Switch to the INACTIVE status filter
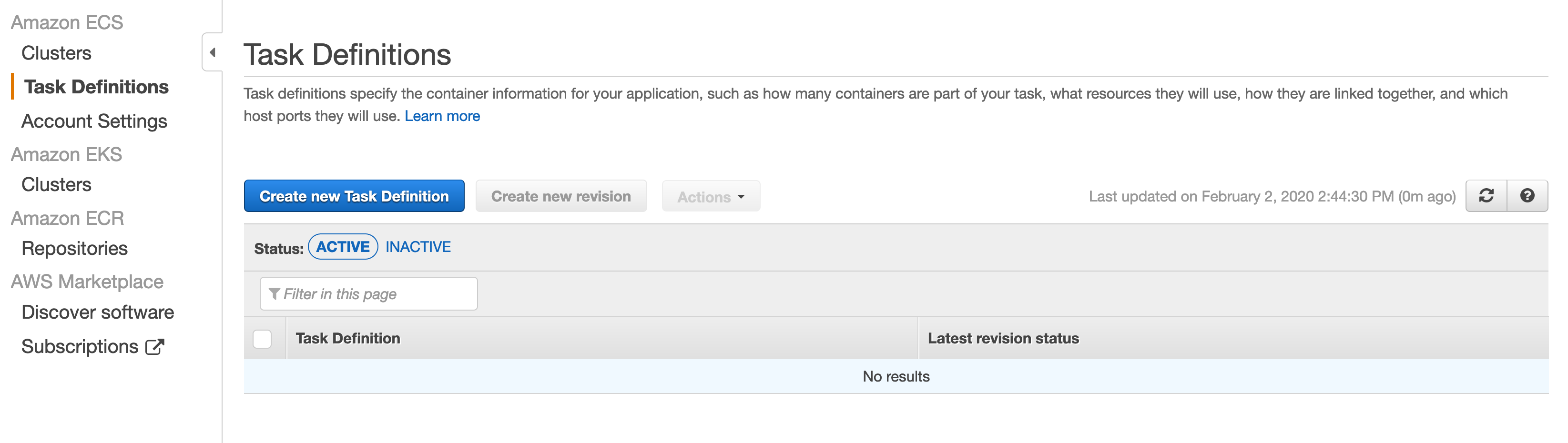This screenshot has width=1568, height=443. 418,246
